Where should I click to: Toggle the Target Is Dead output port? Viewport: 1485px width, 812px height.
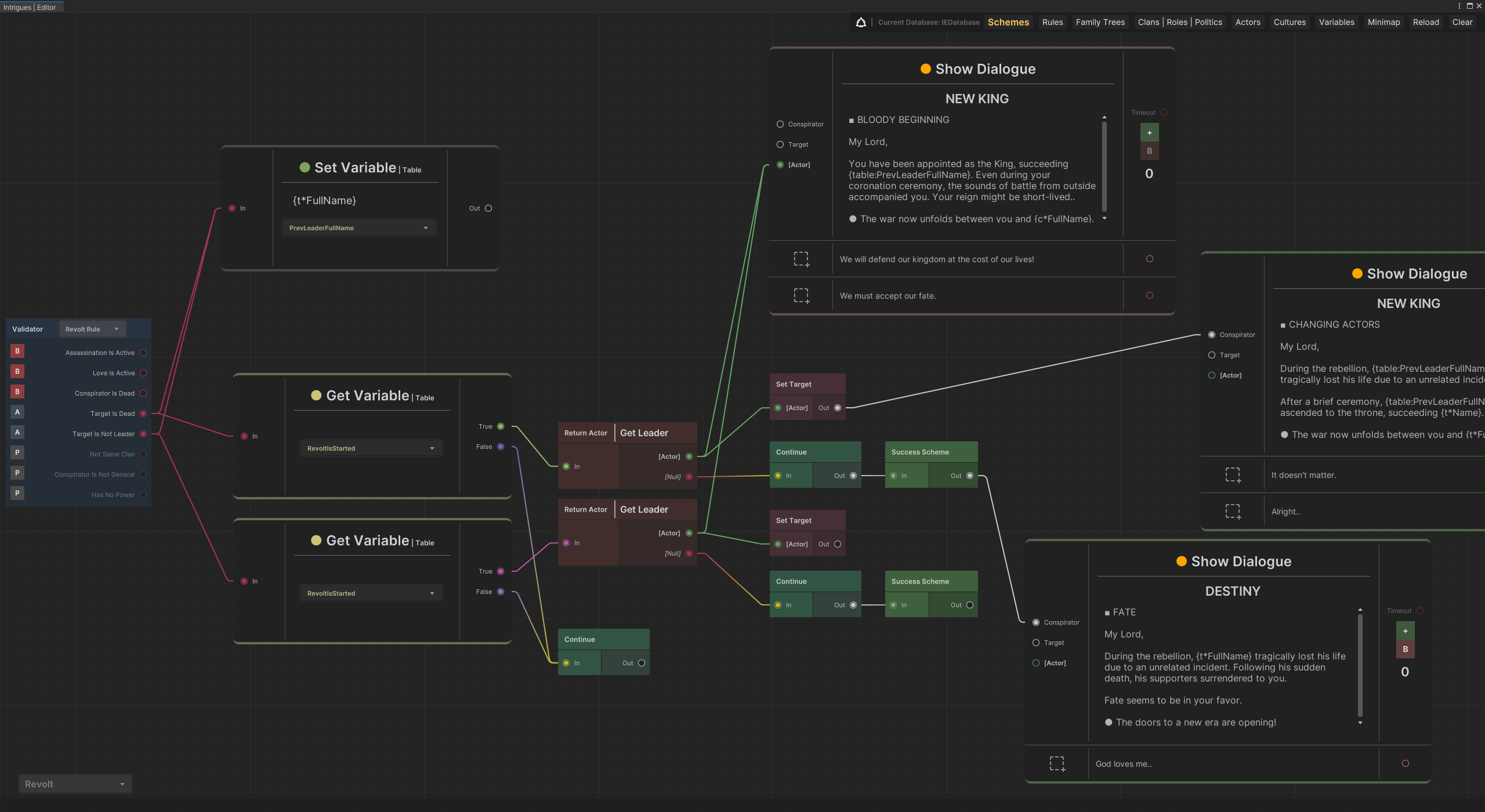pos(143,414)
